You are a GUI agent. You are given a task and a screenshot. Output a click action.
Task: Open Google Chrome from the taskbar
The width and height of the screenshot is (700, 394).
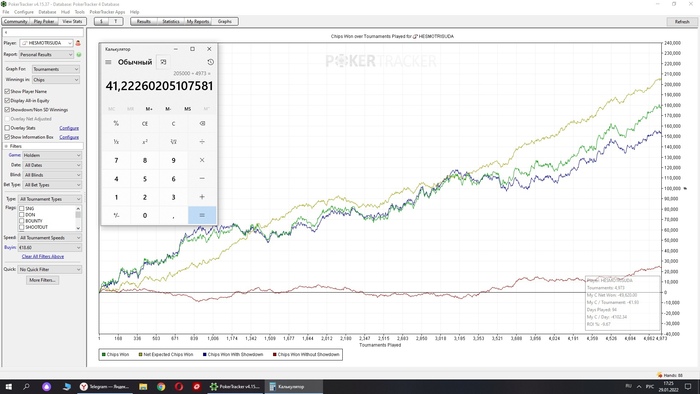coord(161,386)
